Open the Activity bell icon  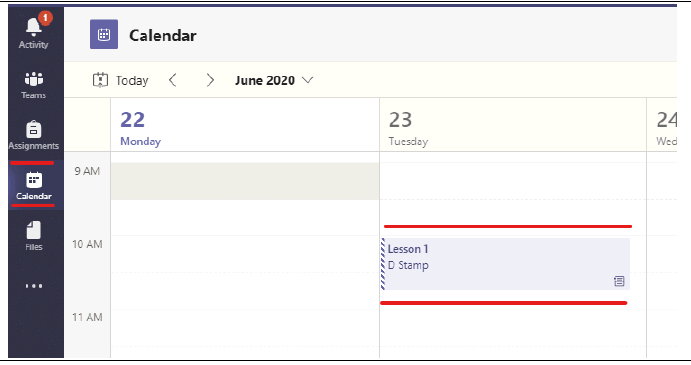click(33, 28)
